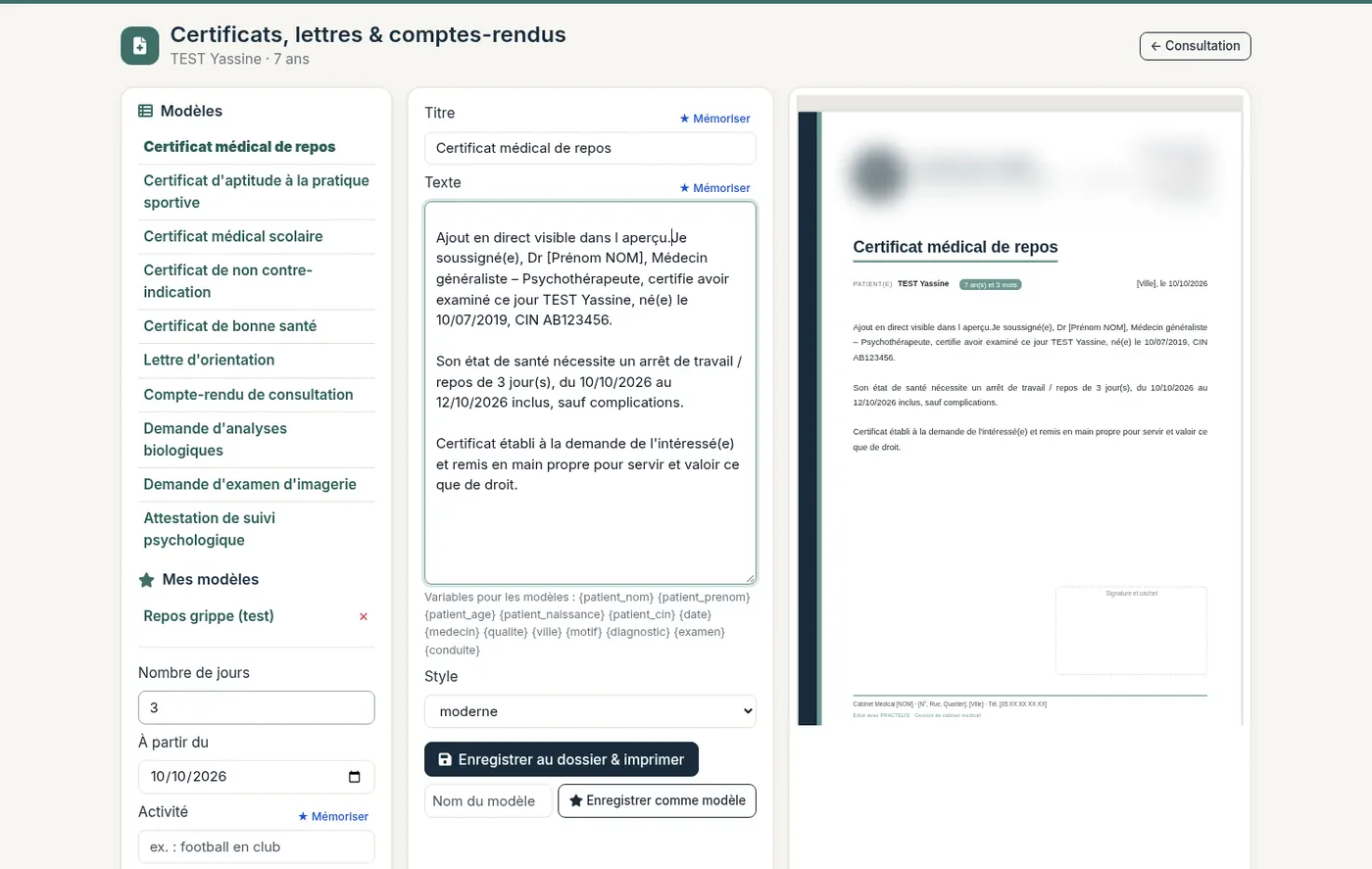Click the preview heading Certificat médical de repos
This screenshot has width=1372, height=869.
[955, 247]
